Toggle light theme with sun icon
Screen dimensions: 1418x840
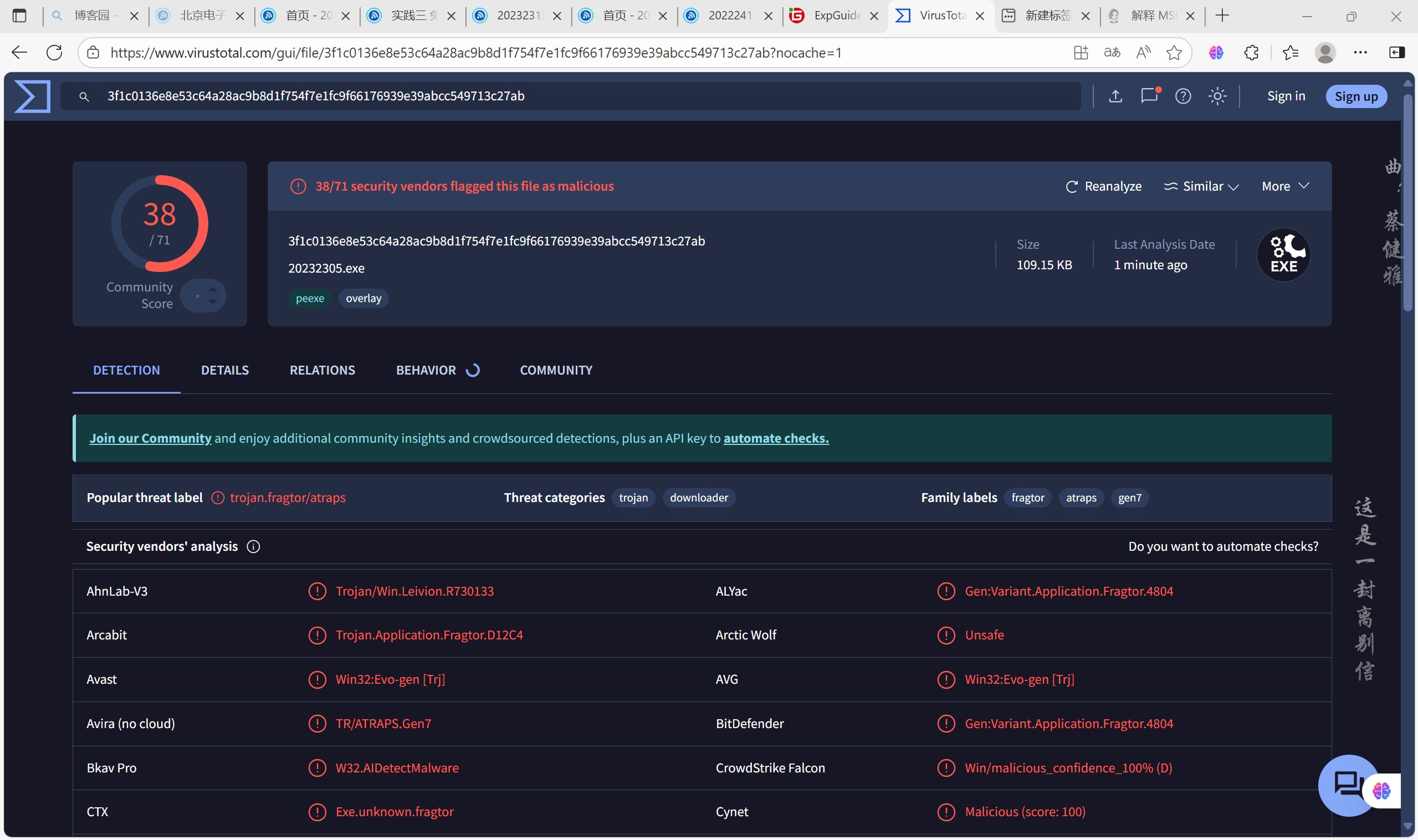[1217, 96]
